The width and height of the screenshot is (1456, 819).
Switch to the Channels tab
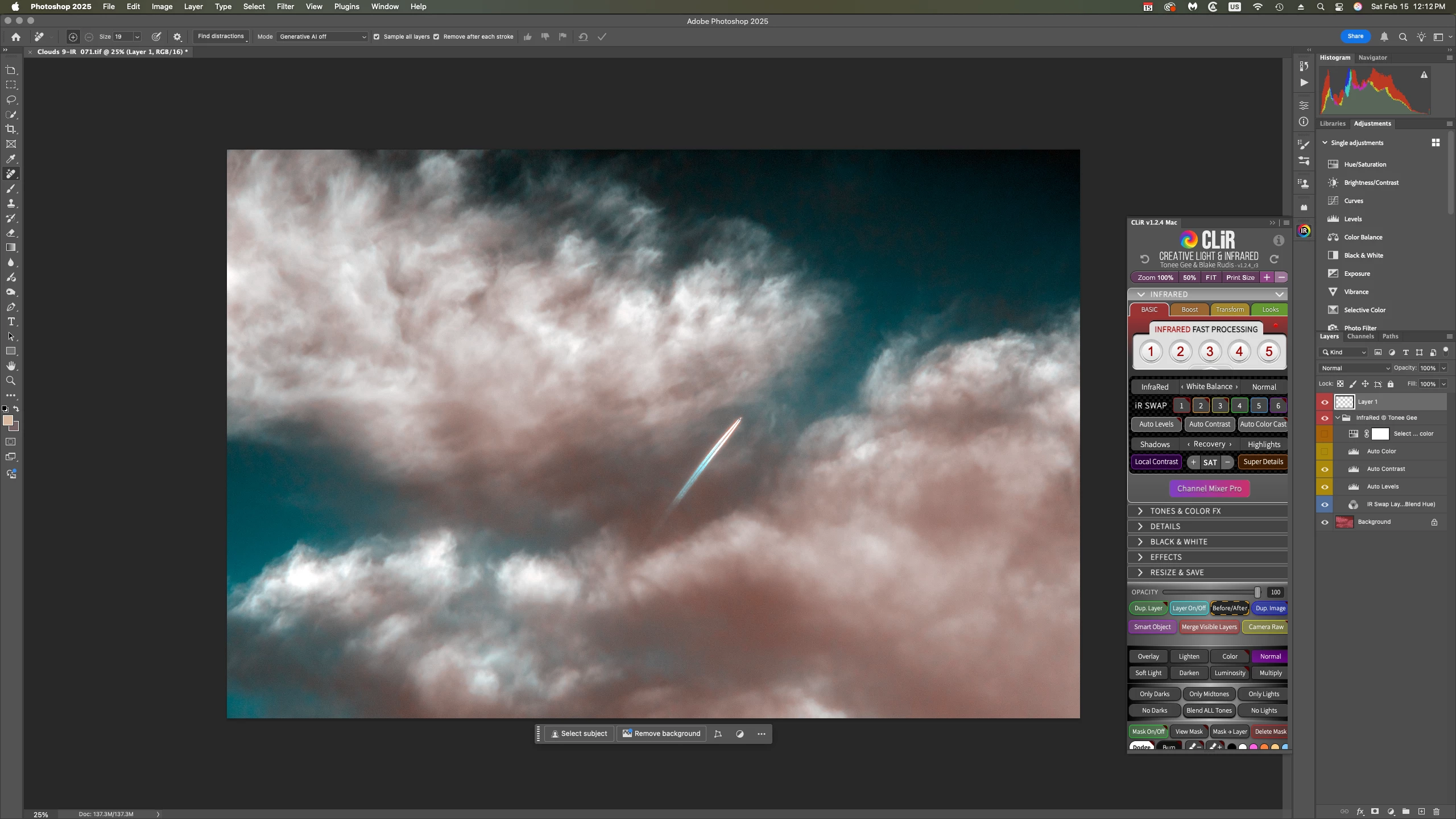1360,336
